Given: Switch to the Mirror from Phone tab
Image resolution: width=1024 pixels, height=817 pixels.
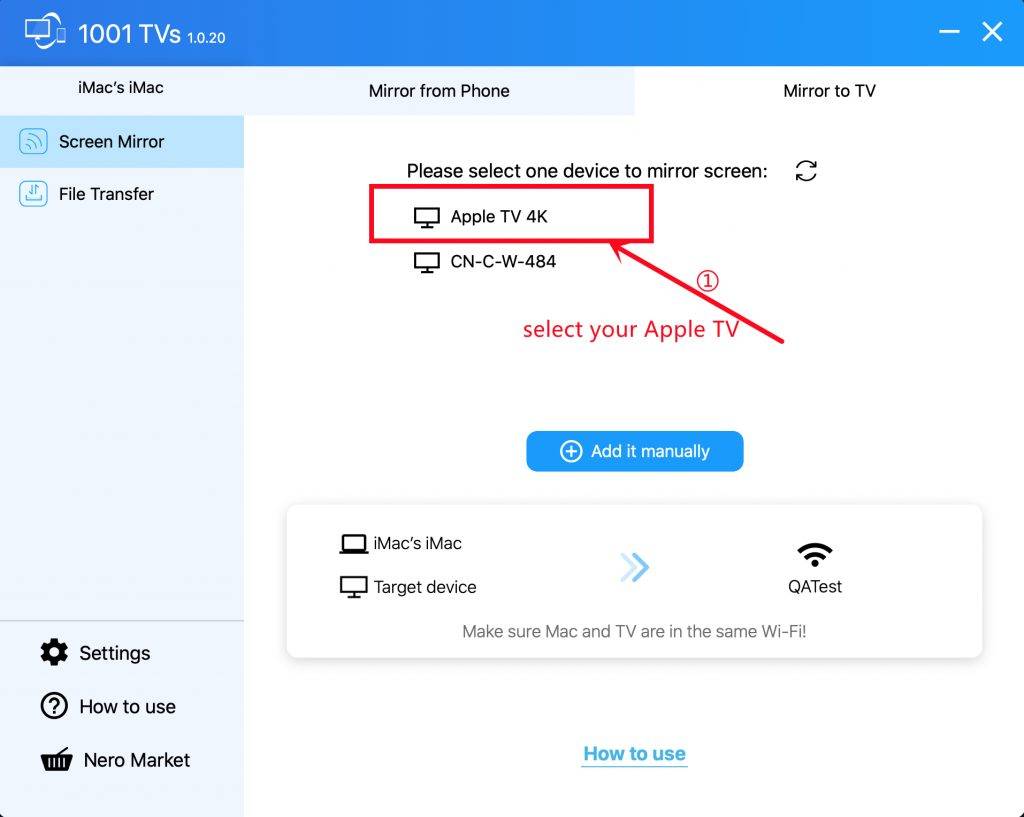Looking at the screenshot, I should (439, 91).
